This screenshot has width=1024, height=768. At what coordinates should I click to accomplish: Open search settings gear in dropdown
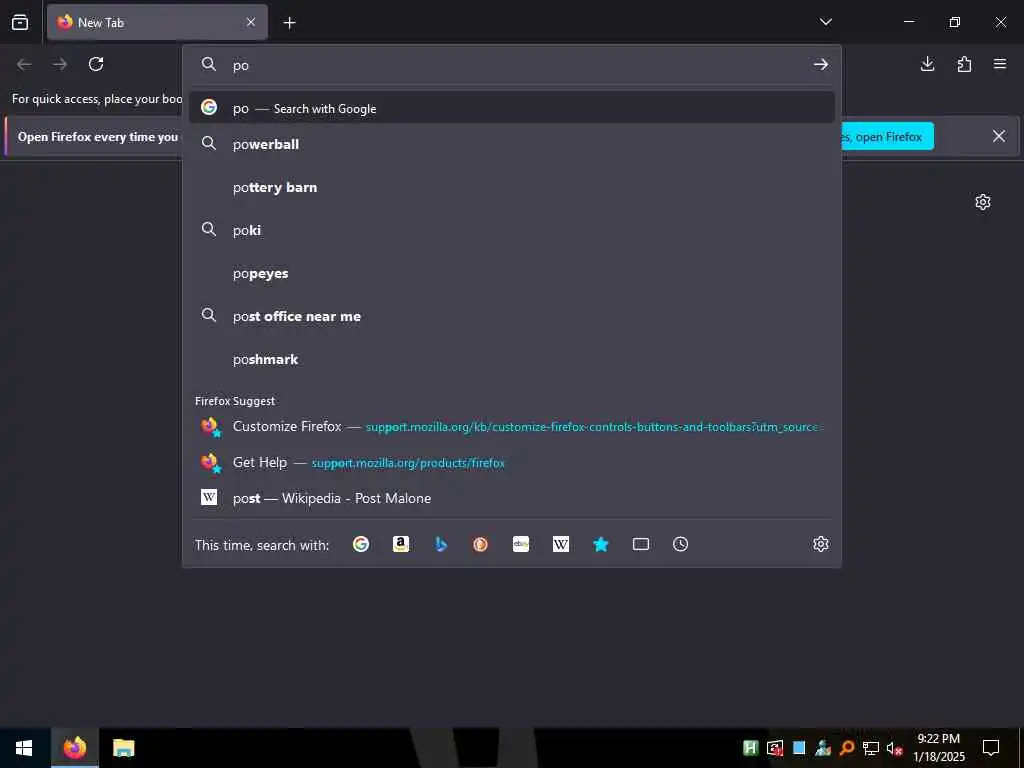[x=821, y=544]
